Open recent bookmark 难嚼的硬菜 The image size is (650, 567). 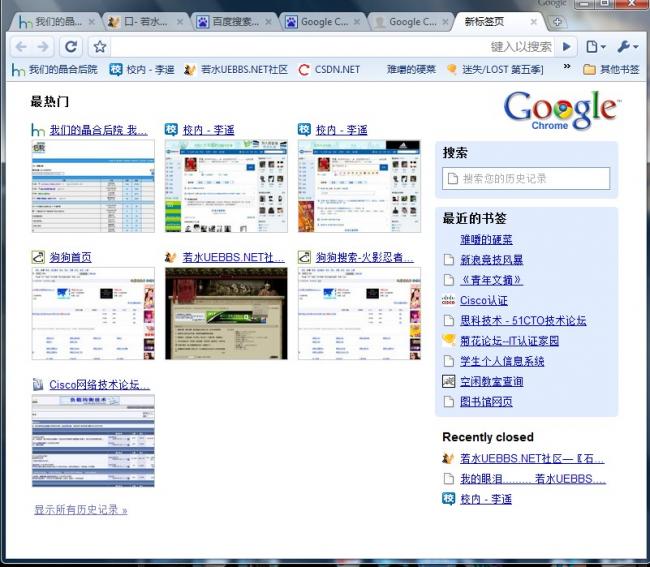point(486,240)
